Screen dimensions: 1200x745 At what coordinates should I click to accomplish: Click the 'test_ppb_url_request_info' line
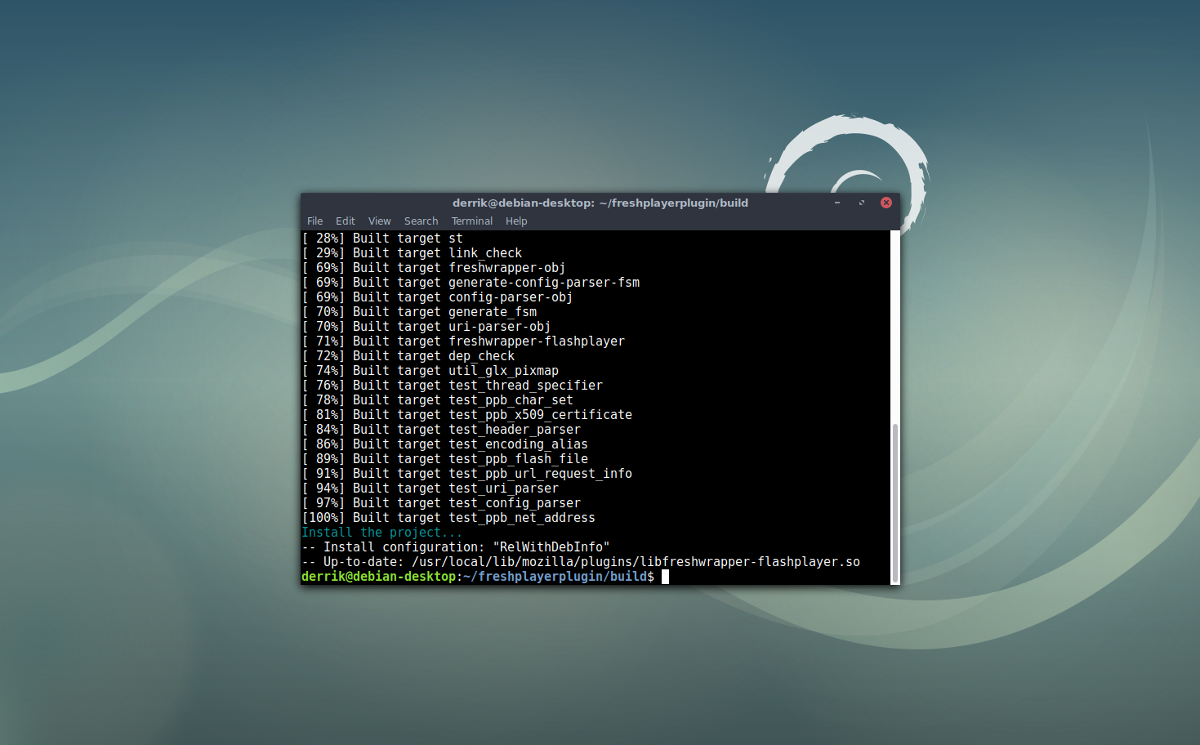[467, 473]
